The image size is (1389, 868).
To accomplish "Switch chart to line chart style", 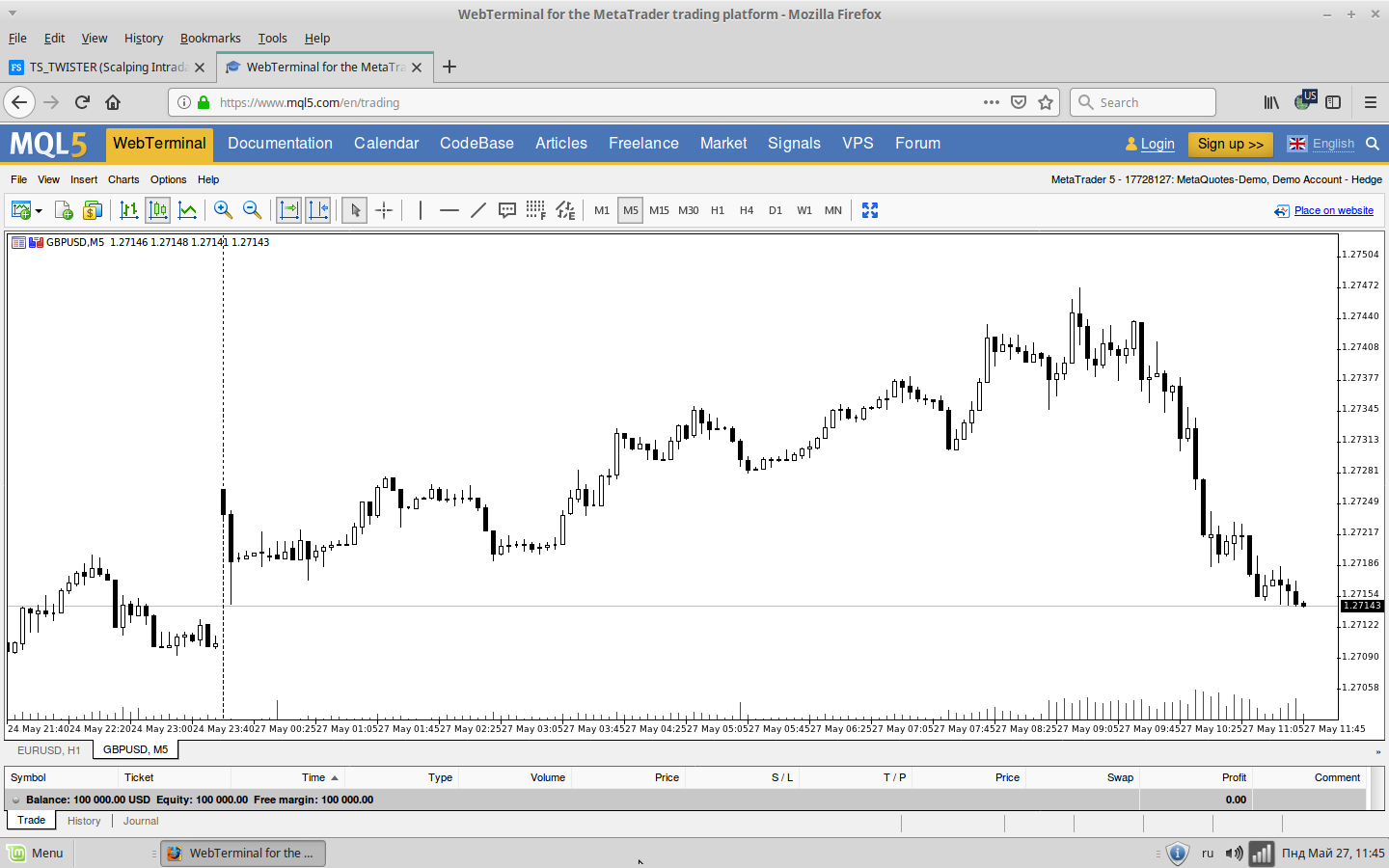I will click(188, 210).
